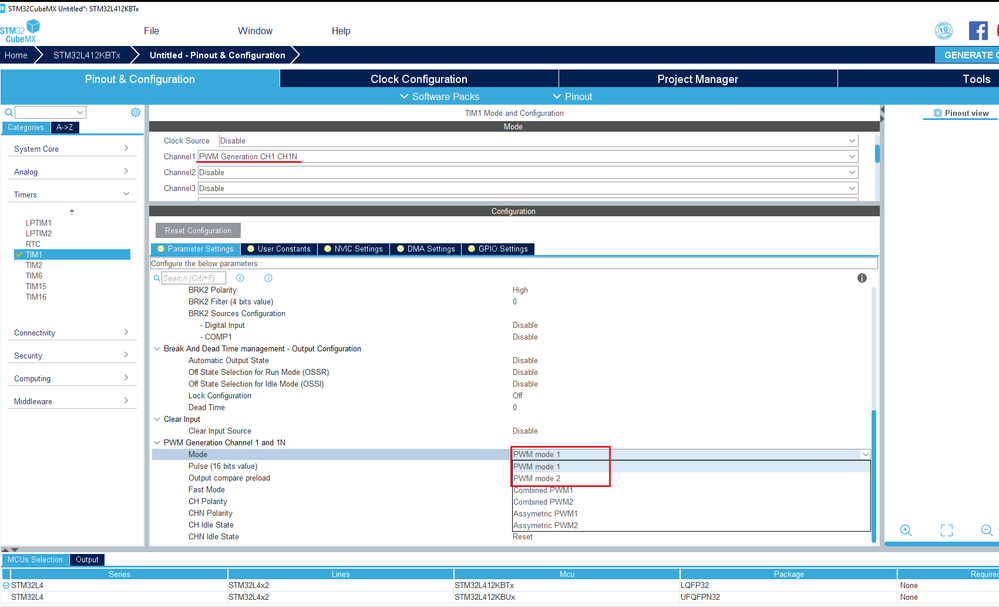Select the Categories tab
Screen dimensions: 999x607
tap(25, 127)
